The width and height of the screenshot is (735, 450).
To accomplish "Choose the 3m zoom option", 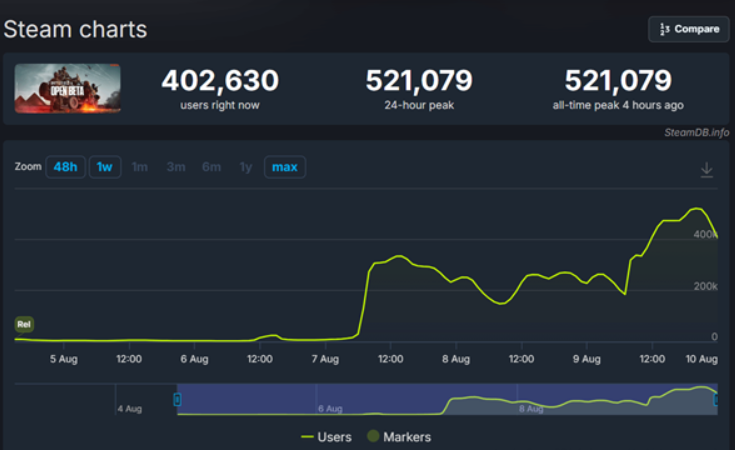I will pos(176,167).
